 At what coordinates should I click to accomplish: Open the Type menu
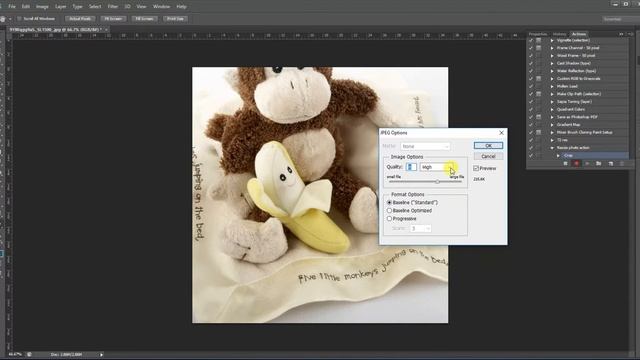77,7
